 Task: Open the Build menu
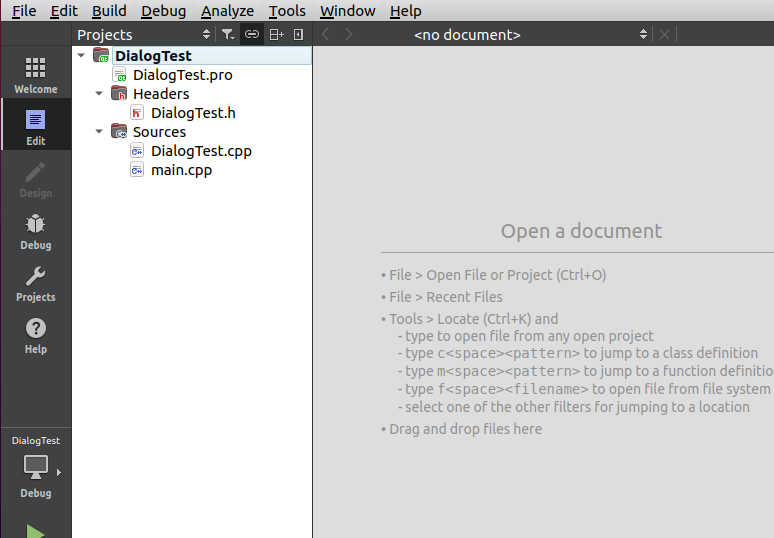click(x=109, y=11)
